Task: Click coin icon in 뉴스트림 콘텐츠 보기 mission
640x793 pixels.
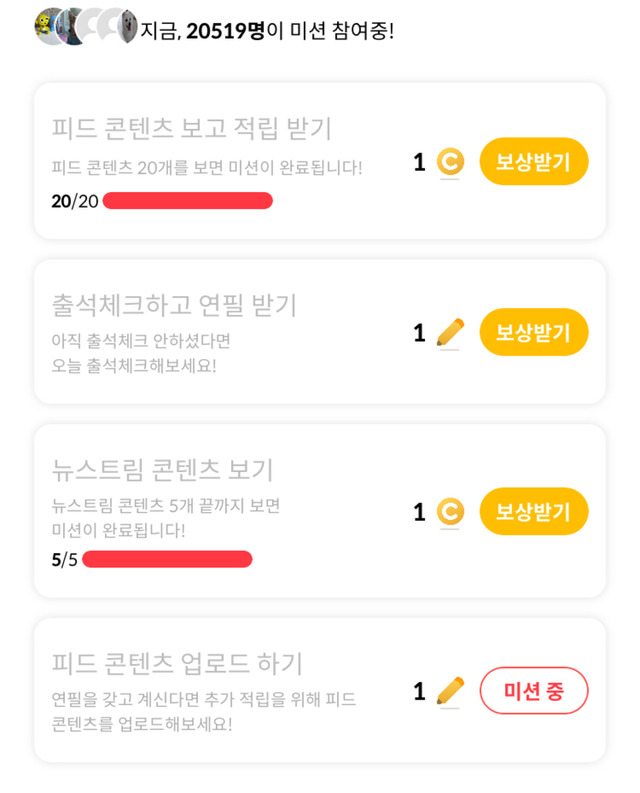Action: [x=450, y=512]
